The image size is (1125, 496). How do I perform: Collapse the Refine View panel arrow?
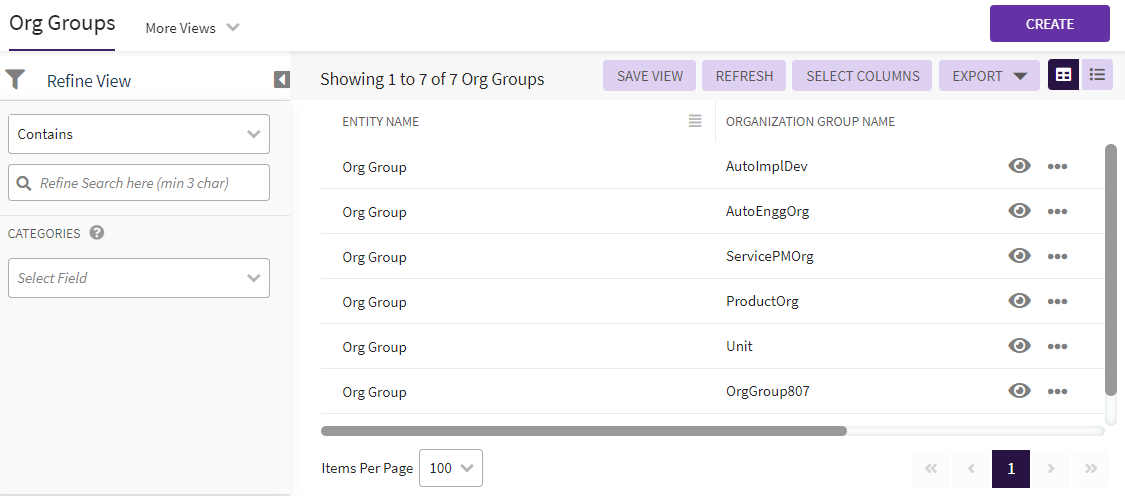(282, 80)
